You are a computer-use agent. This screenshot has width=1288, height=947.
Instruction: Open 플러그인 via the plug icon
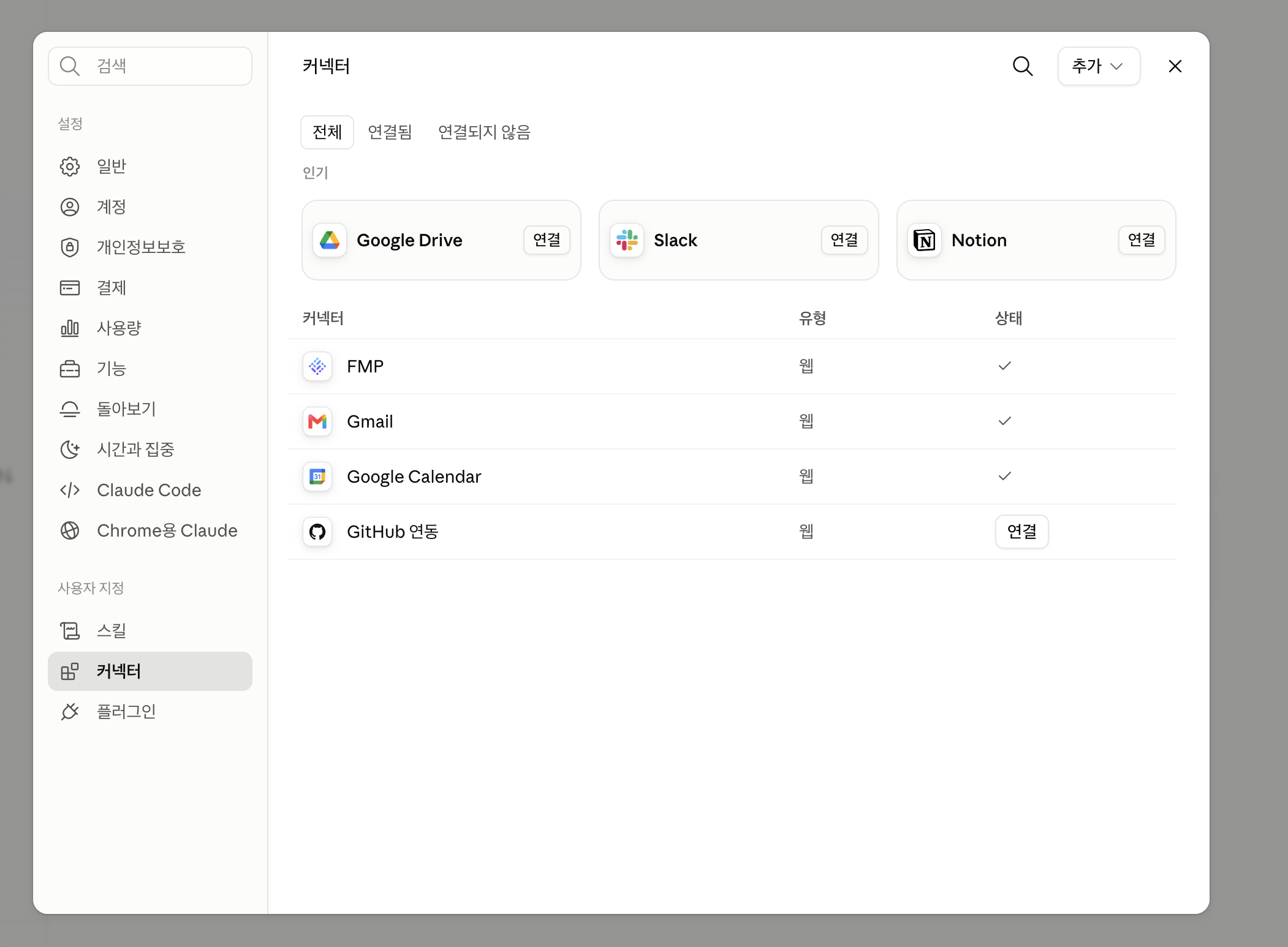[x=70, y=712]
